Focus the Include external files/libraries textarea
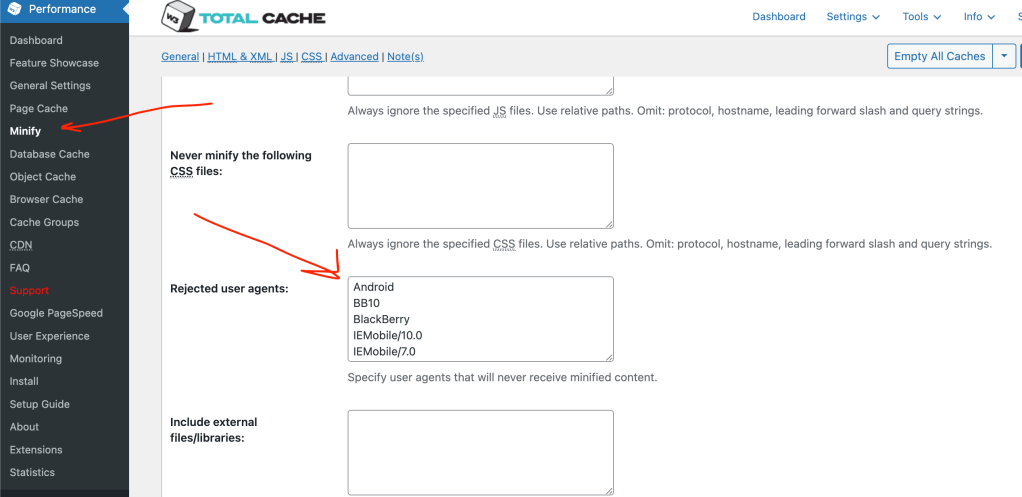1022x497 pixels. (x=480, y=451)
